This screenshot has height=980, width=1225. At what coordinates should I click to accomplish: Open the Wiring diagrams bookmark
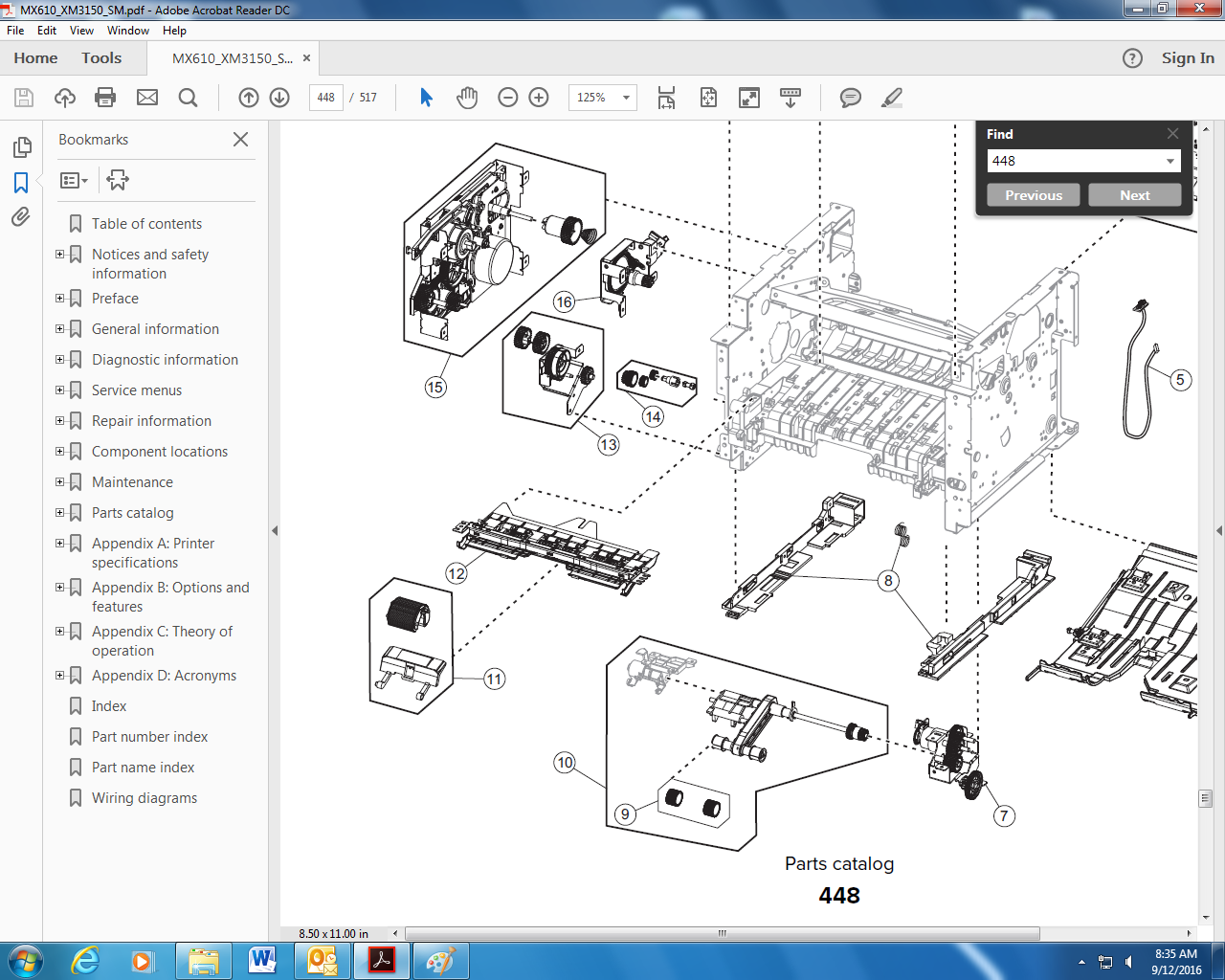[145, 798]
